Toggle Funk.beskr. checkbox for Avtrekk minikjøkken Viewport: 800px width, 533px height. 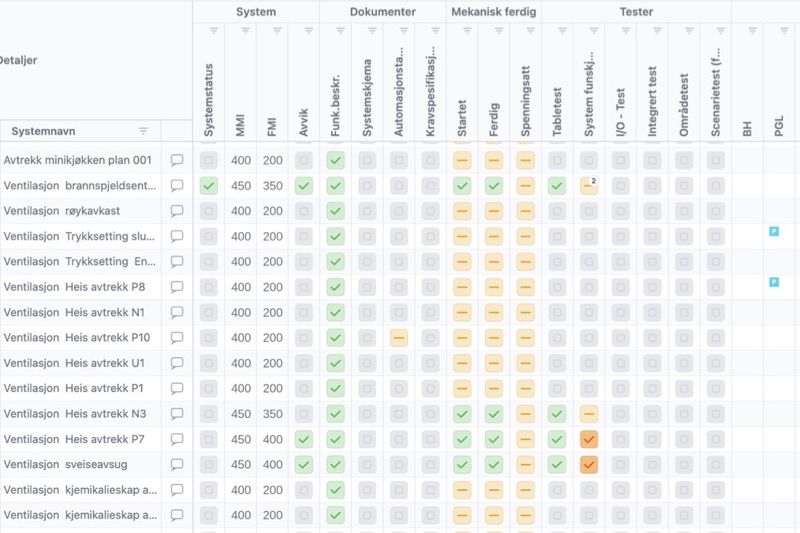click(x=335, y=160)
